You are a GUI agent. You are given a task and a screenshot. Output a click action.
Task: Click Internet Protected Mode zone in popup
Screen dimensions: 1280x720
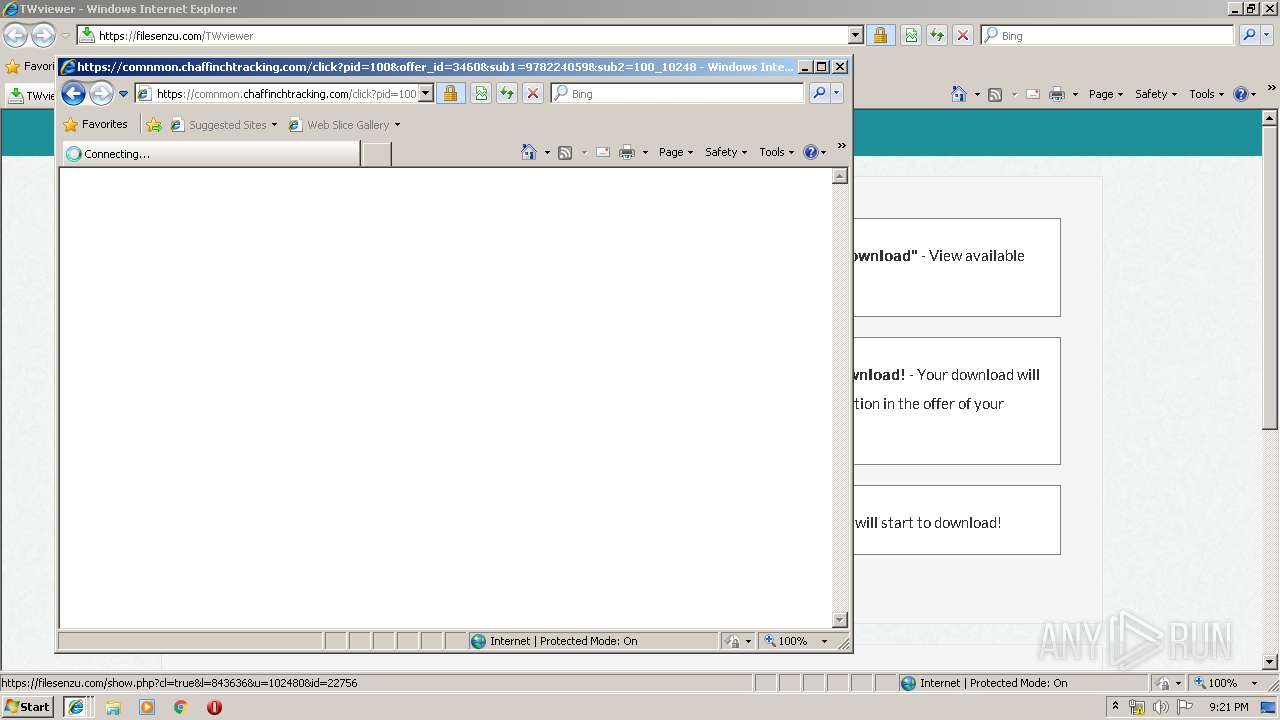(592, 641)
